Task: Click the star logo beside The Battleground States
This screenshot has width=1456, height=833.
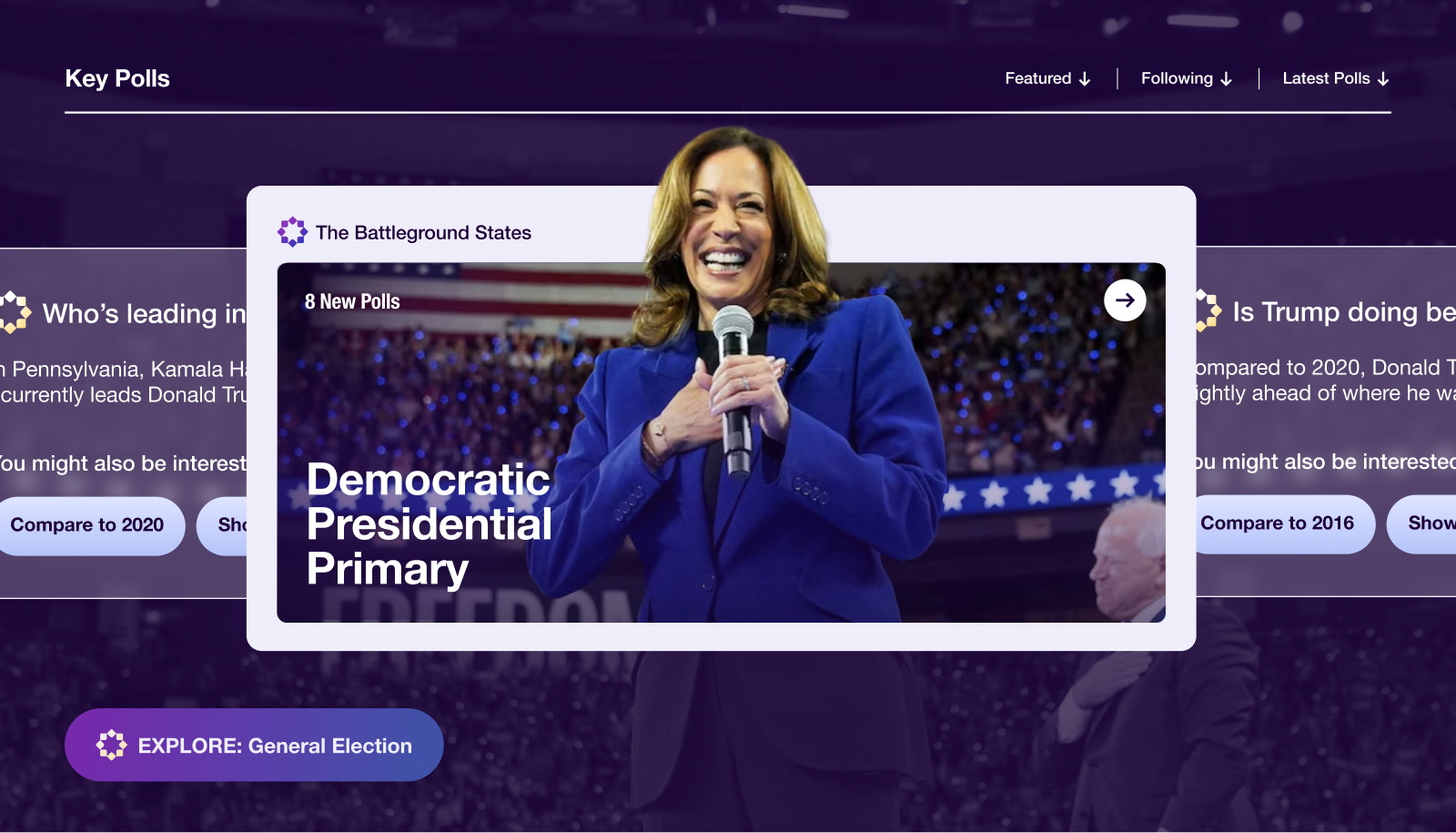Action: (x=292, y=232)
